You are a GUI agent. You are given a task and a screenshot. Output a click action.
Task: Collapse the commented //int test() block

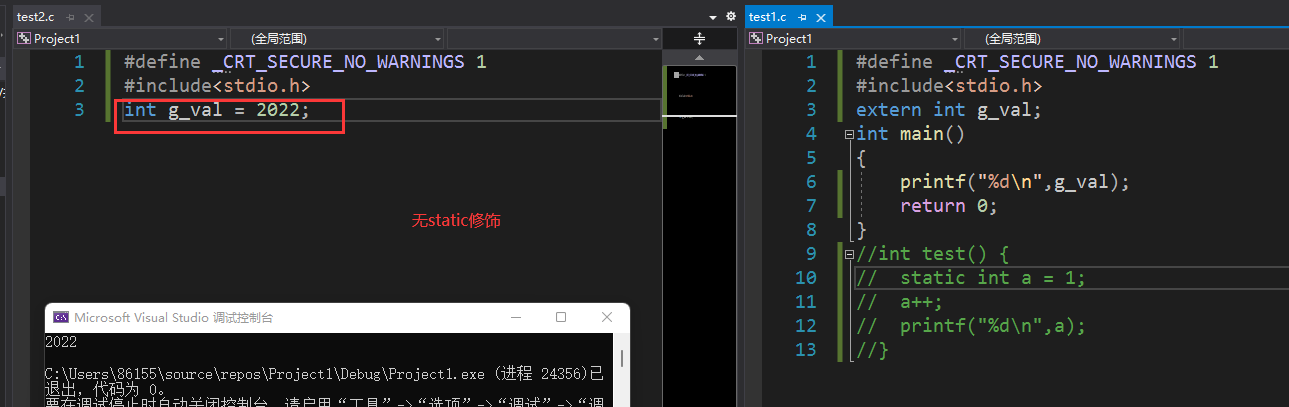tap(849, 254)
